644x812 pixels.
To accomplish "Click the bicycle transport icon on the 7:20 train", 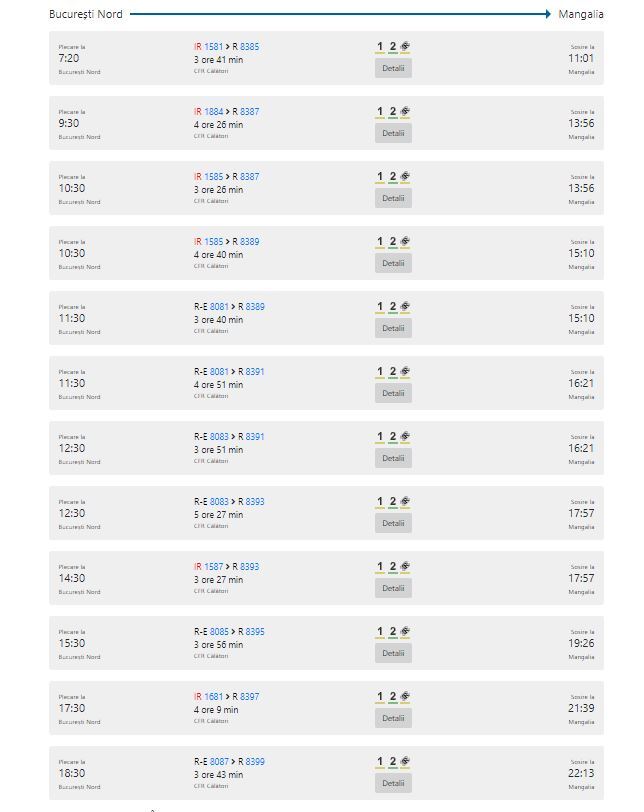I will (405, 47).
